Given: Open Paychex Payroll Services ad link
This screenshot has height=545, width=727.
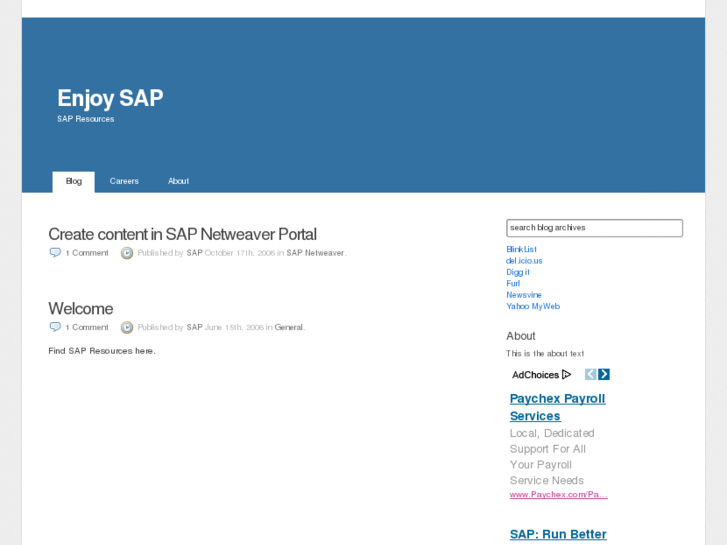Looking at the screenshot, I should coord(557,407).
